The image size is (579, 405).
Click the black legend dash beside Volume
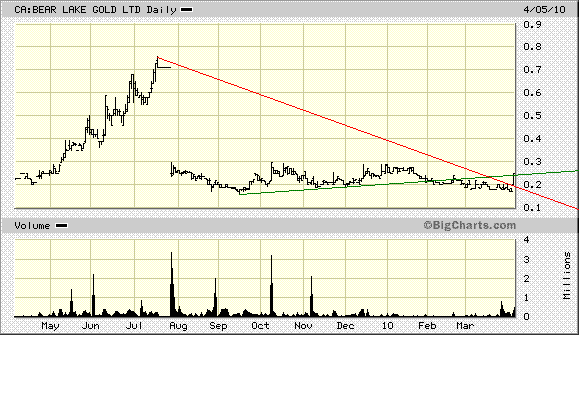[x=61, y=226]
